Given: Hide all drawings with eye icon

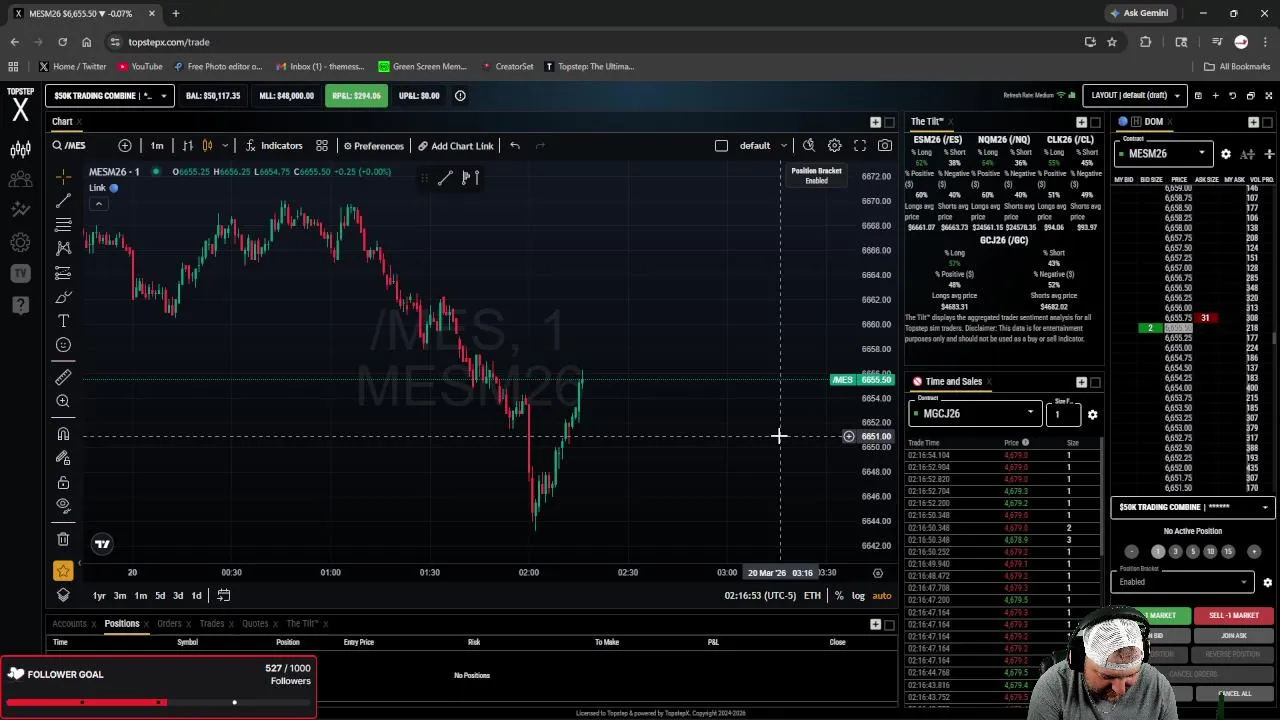Looking at the screenshot, I should point(63,506).
